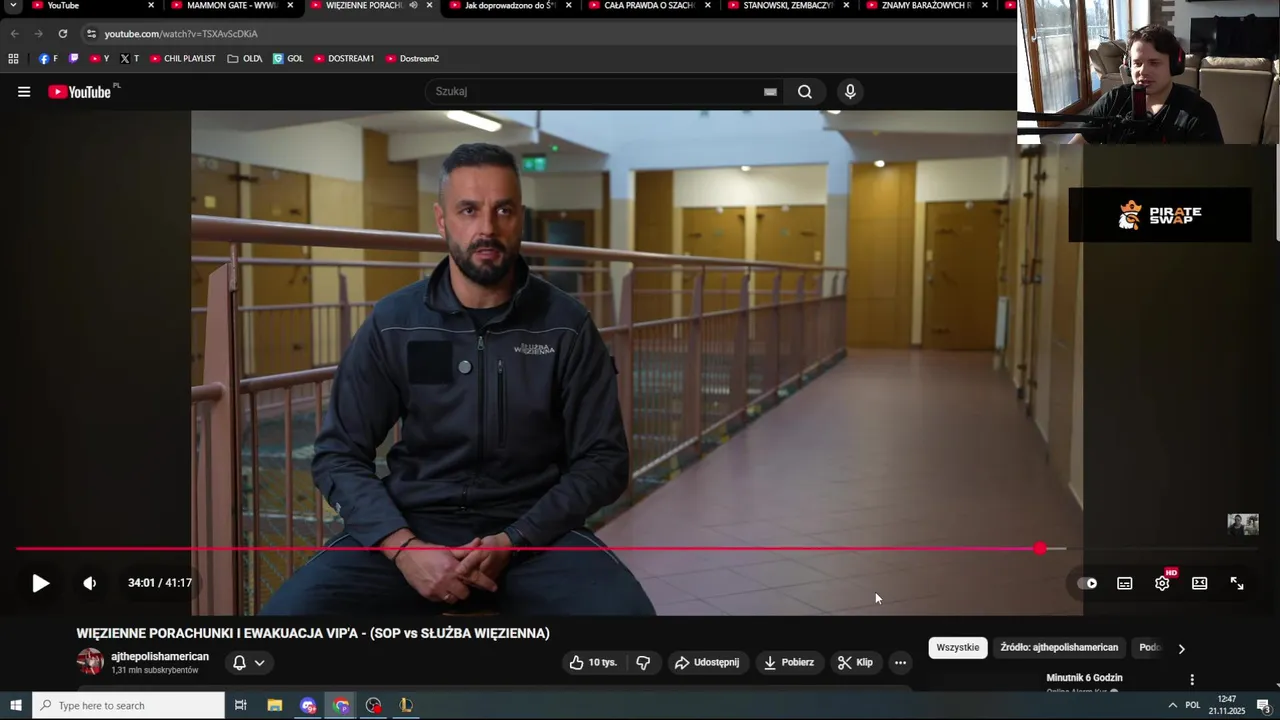Mute the video volume speaker
1280x720 pixels.
click(90, 583)
